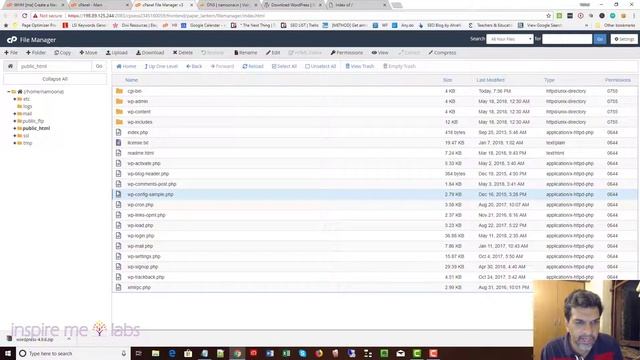Click the Compress toolbar button
Viewport: 640px width, 360px height.
pyautogui.click(x=442, y=53)
